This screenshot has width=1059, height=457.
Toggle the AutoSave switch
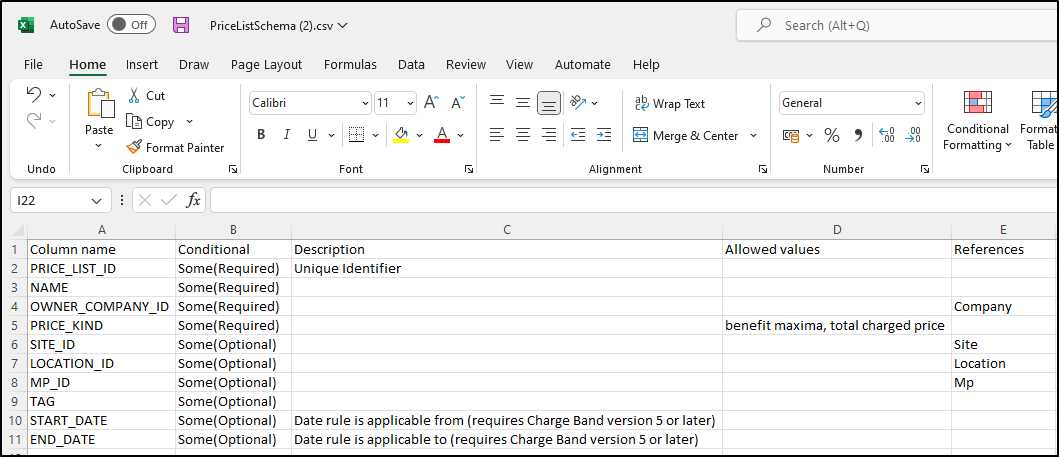(x=130, y=25)
